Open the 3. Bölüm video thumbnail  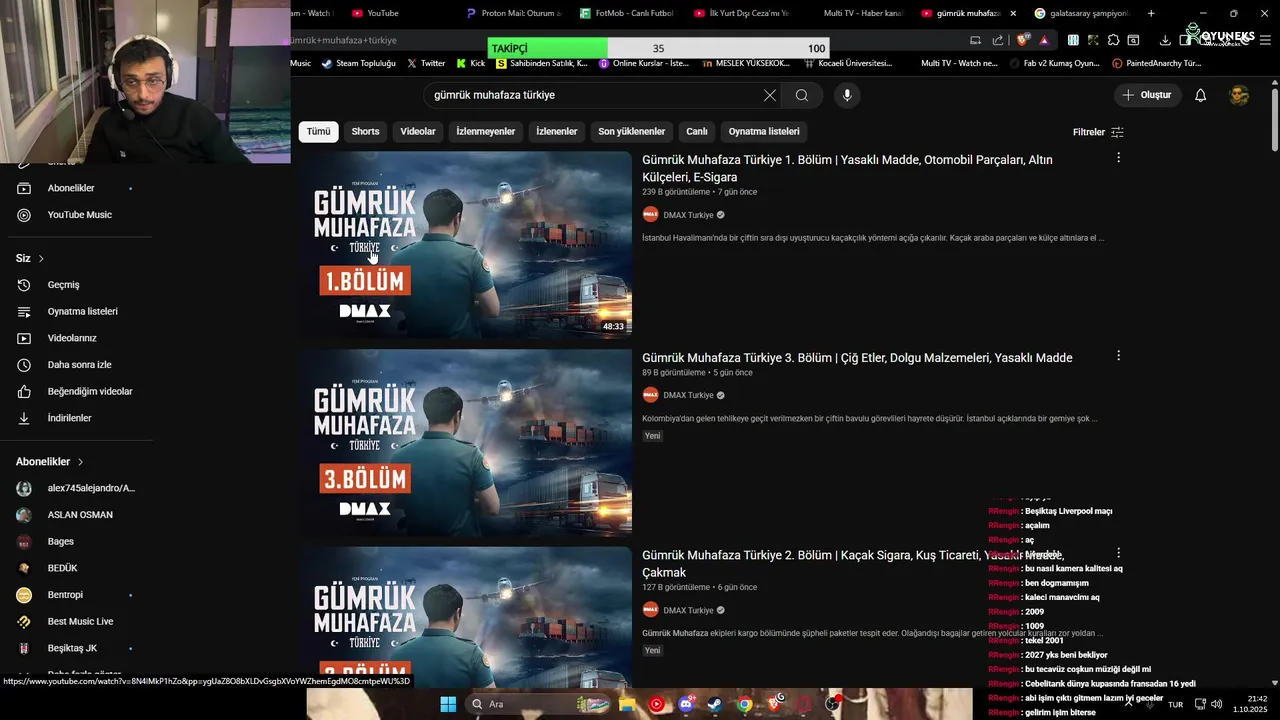(x=466, y=443)
